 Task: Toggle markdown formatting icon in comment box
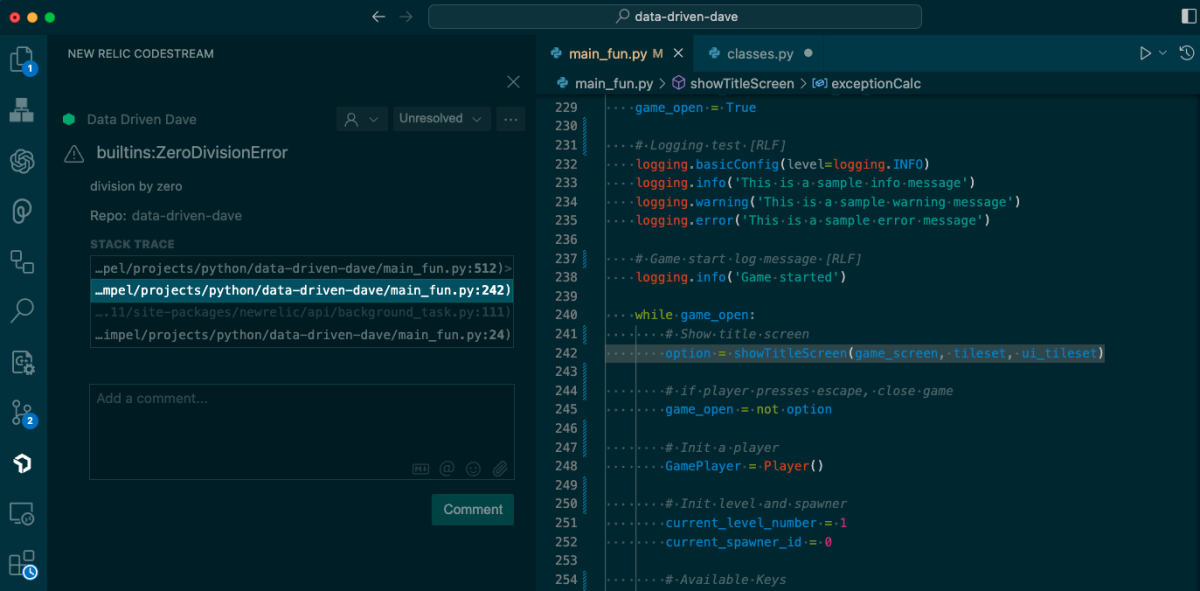(421, 468)
